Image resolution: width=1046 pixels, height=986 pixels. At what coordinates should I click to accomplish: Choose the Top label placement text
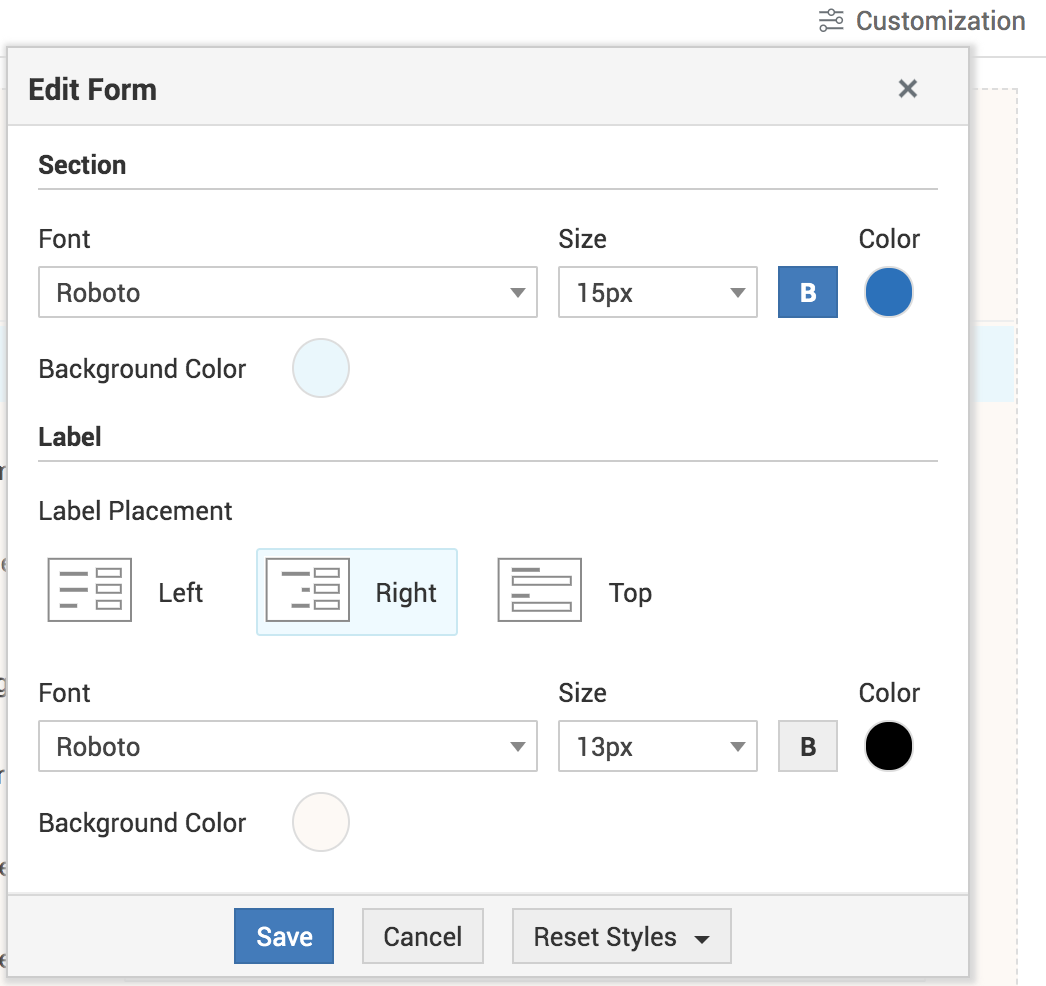coord(630,593)
